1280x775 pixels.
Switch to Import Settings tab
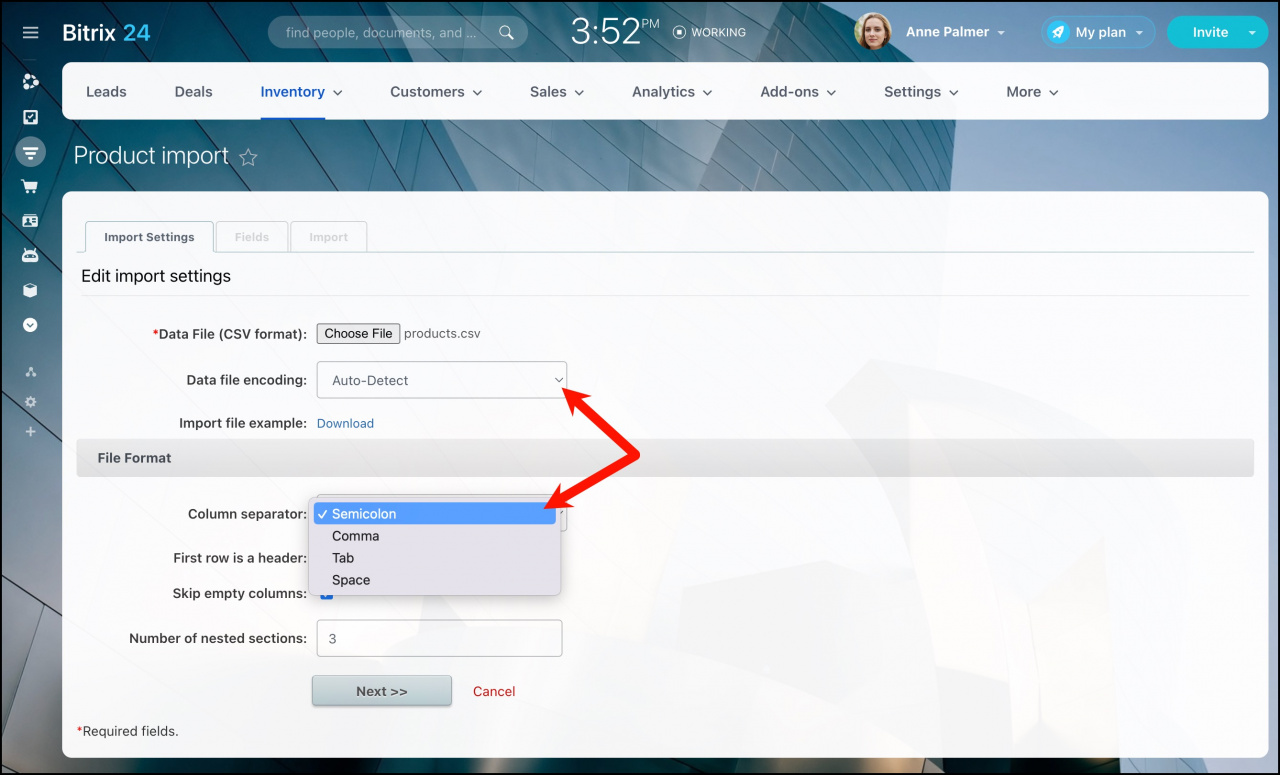[149, 237]
